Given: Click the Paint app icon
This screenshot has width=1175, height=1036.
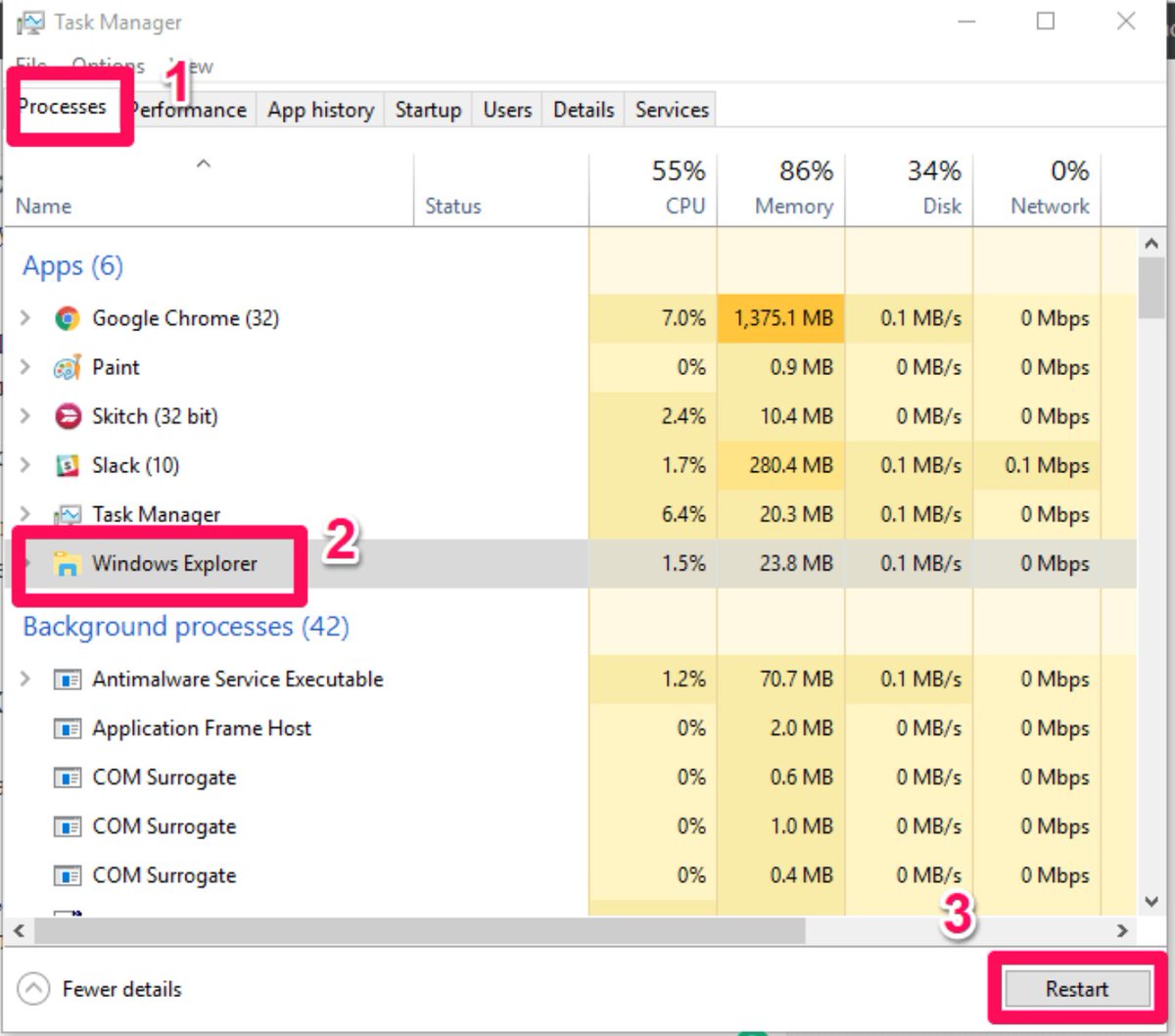Looking at the screenshot, I should pos(67,367).
